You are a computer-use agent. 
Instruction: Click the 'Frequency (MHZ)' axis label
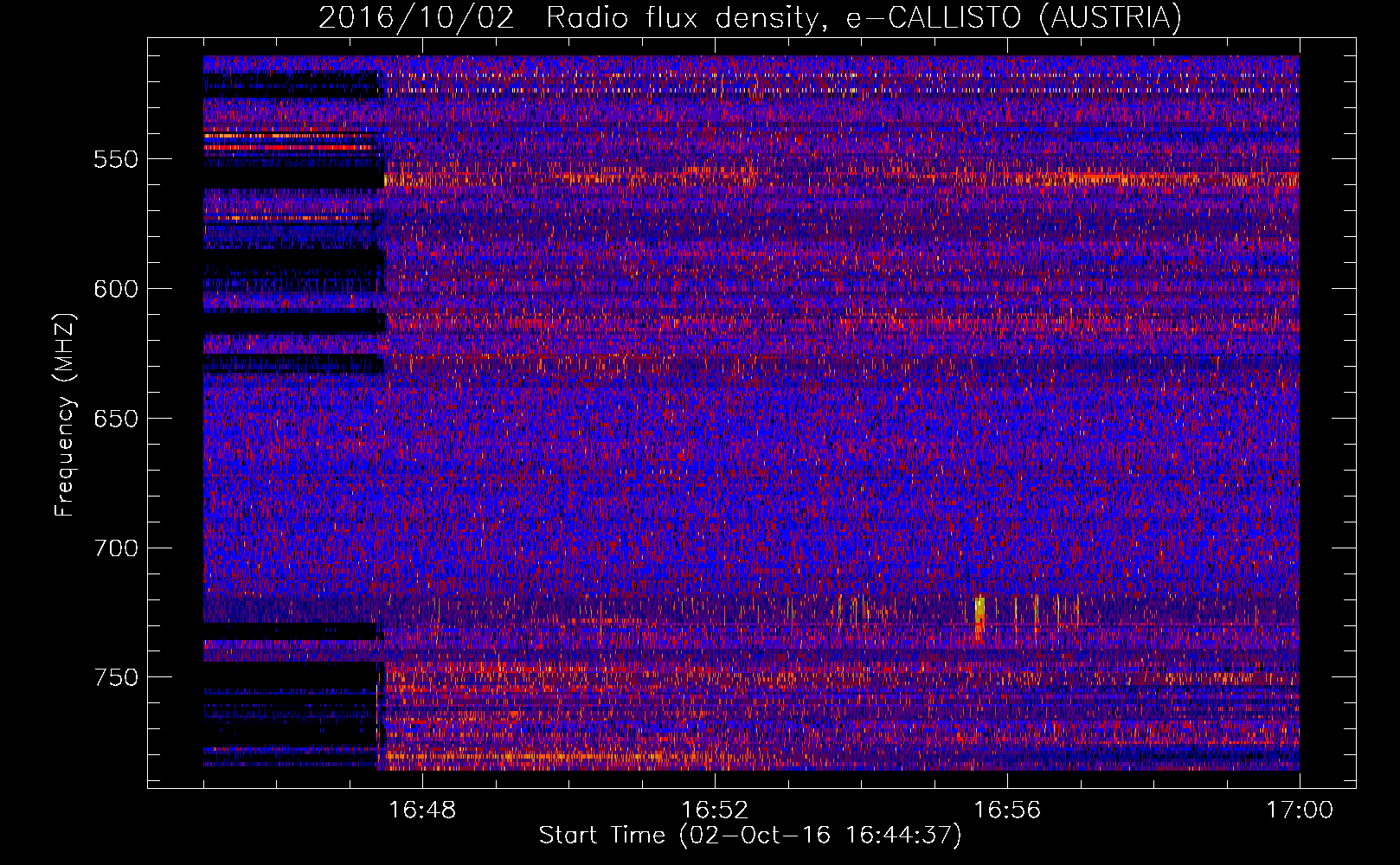[x=65, y=415]
